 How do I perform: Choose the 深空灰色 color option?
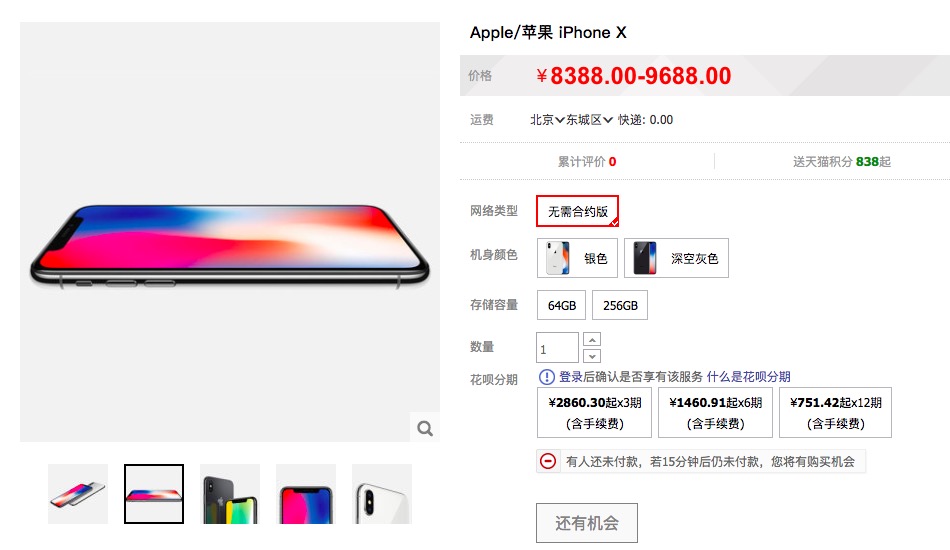(676, 258)
